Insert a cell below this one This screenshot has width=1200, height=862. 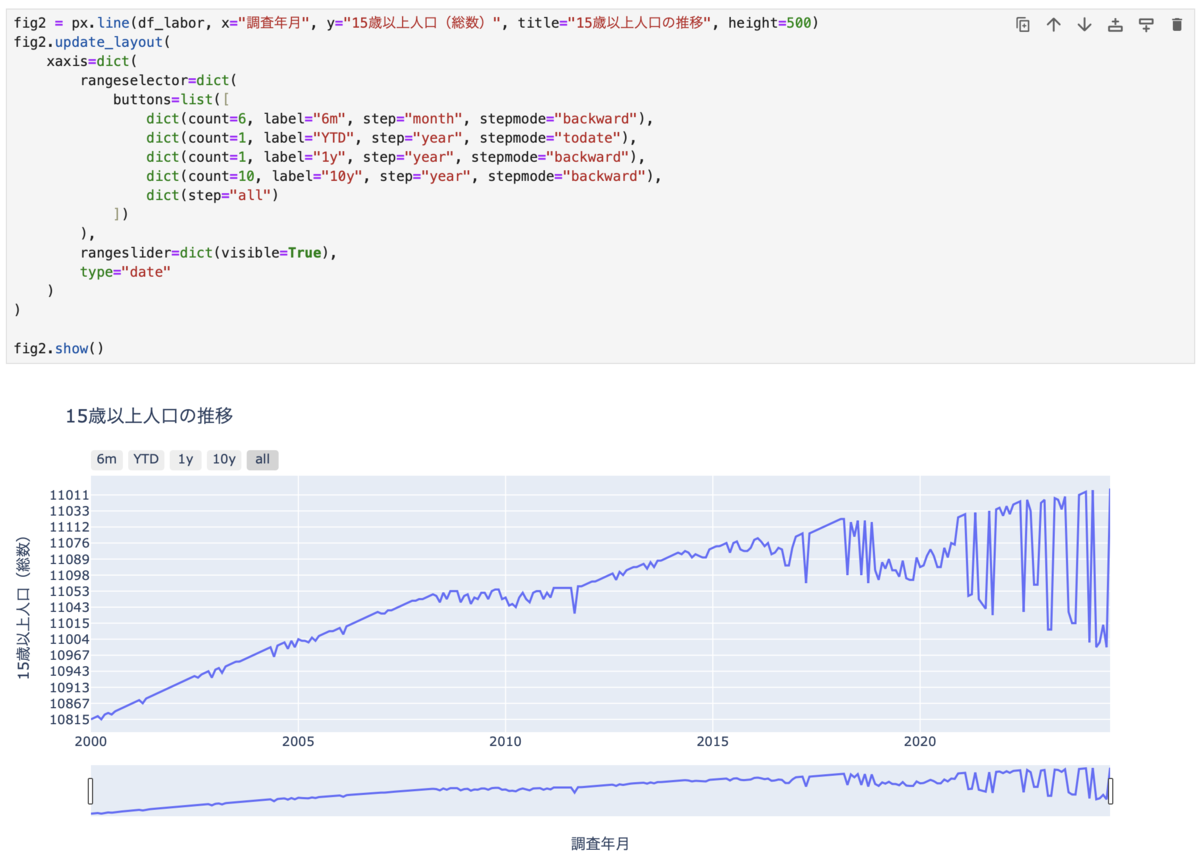pyautogui.click(x=1146, y=25)
